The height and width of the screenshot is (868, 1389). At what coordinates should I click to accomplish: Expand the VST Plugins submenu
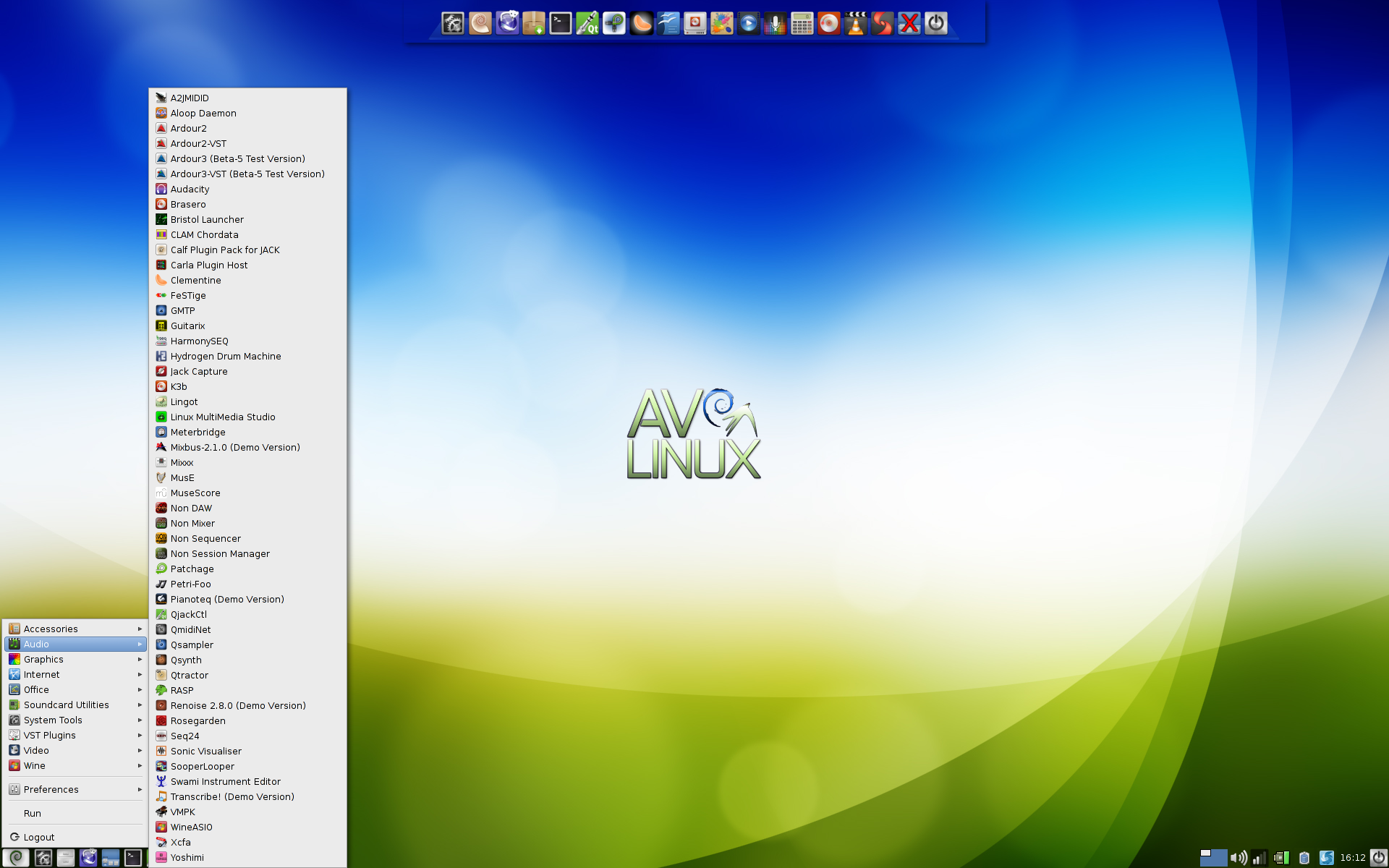click(x=75, y=735)
